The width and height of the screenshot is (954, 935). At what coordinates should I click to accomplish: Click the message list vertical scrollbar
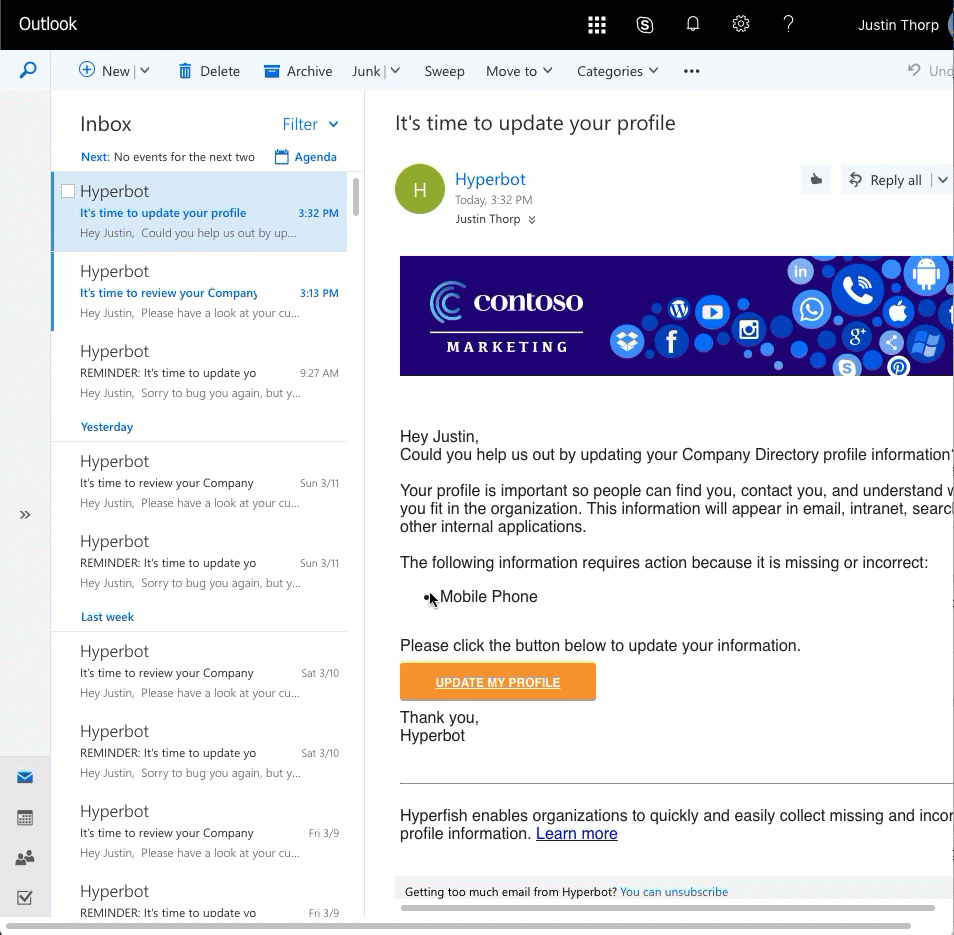point(356,196)
